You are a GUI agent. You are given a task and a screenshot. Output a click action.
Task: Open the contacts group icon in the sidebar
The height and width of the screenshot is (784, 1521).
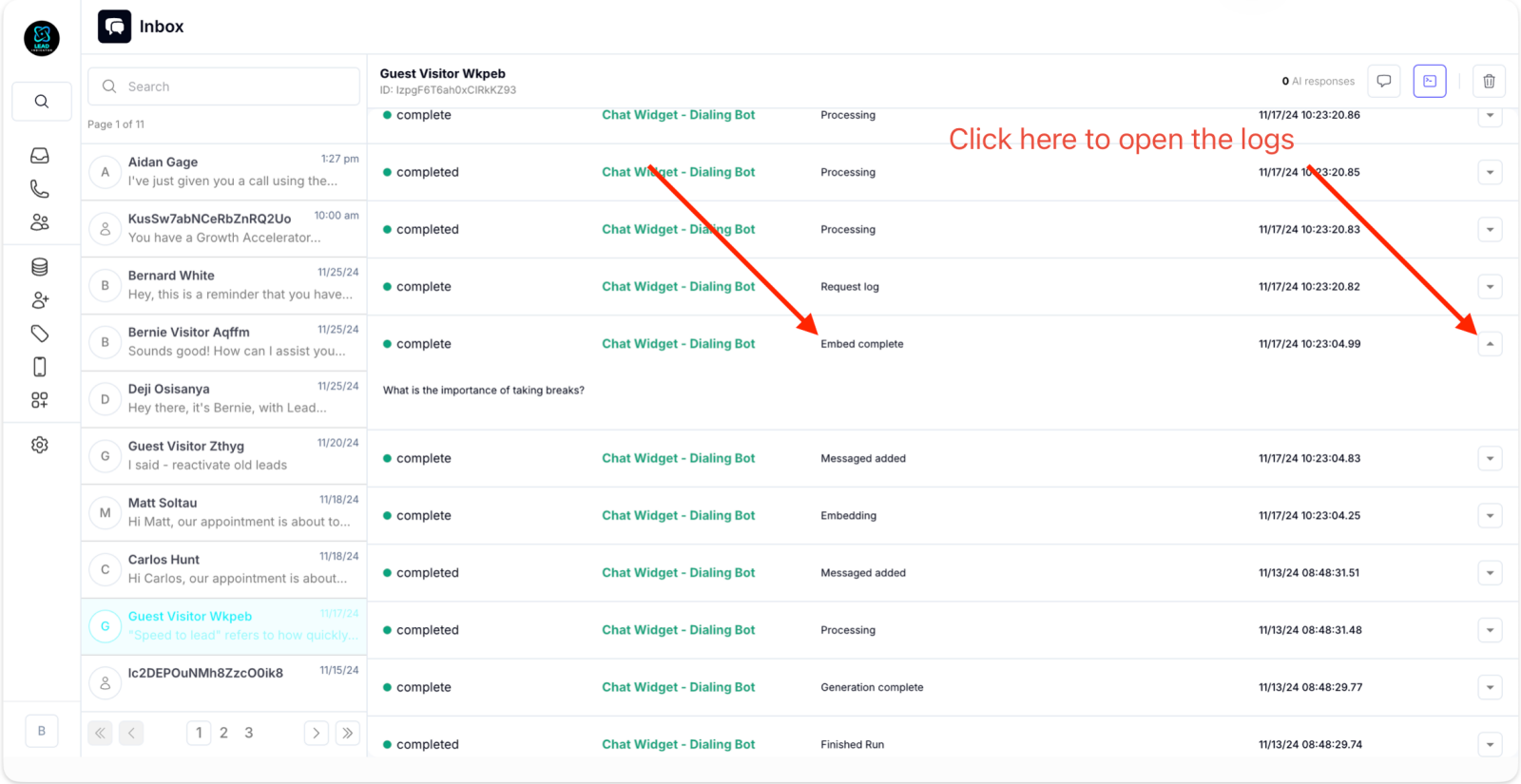coord(40,222)
